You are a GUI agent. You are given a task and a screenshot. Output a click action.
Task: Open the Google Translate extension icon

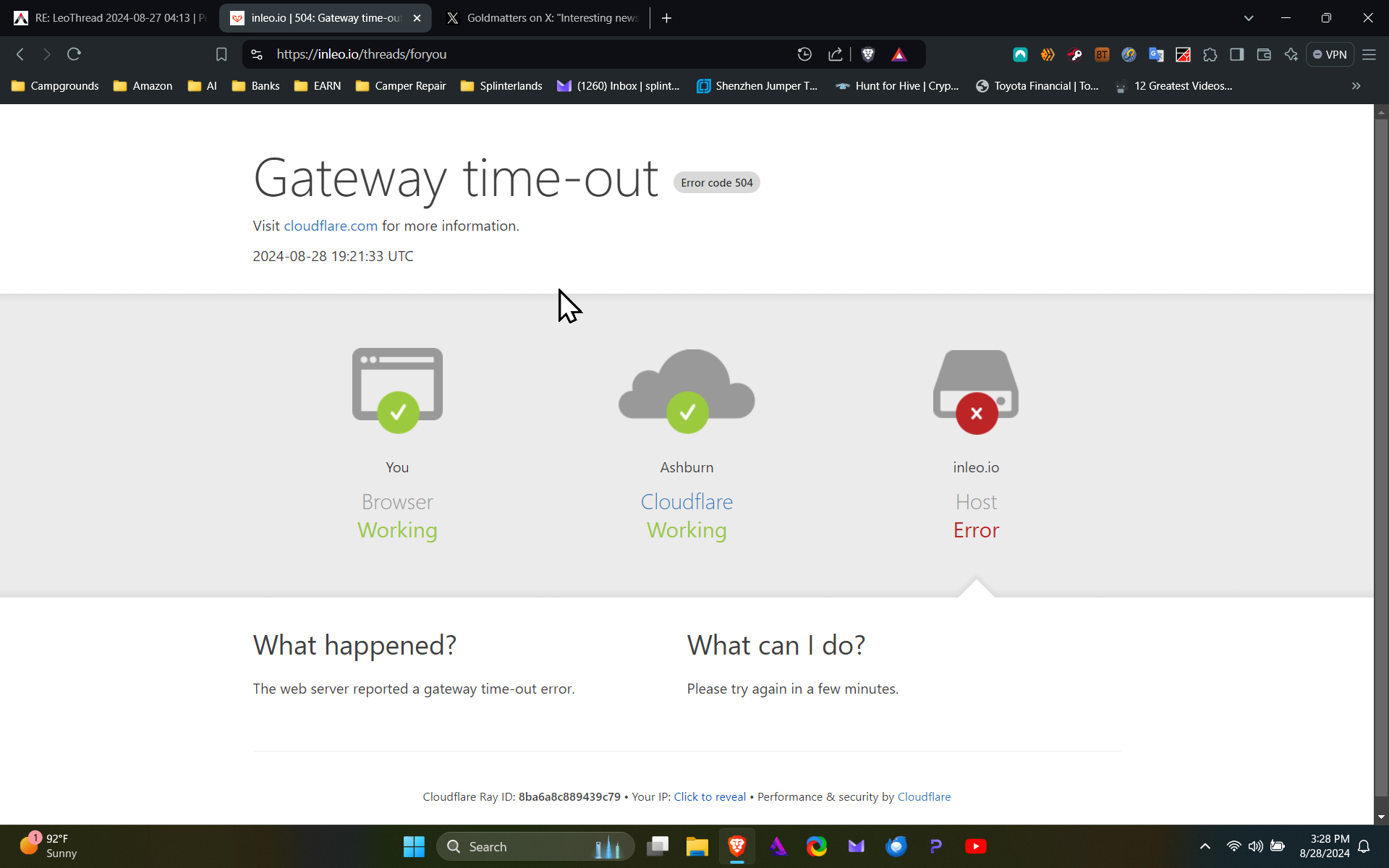[1156, 54]
